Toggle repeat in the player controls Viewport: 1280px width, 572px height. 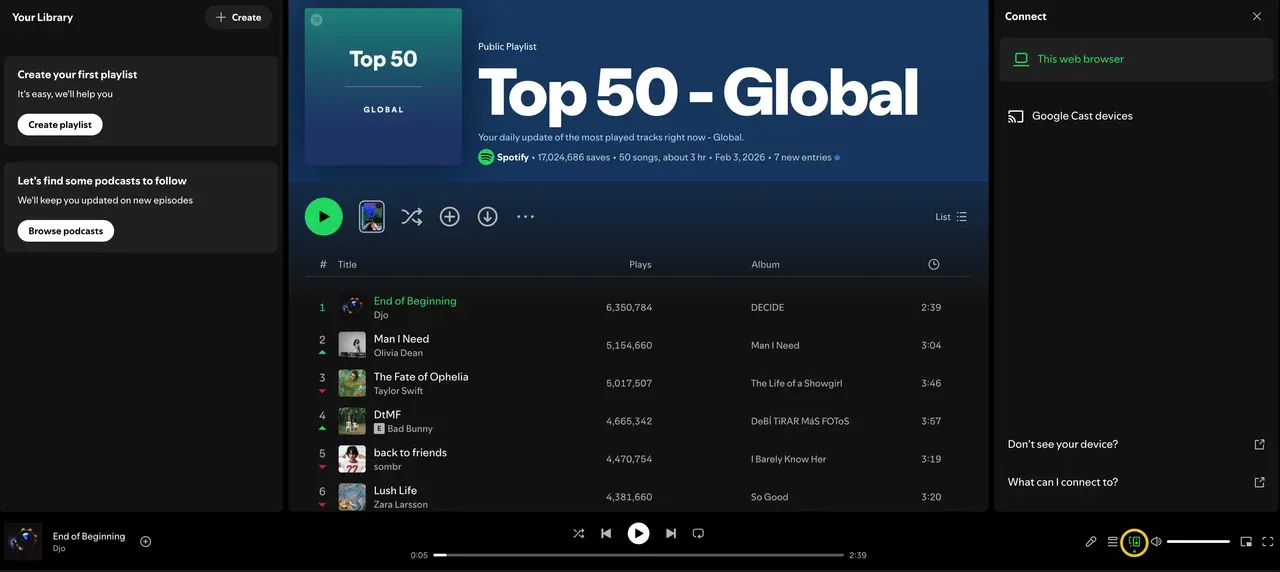[698, 534]
